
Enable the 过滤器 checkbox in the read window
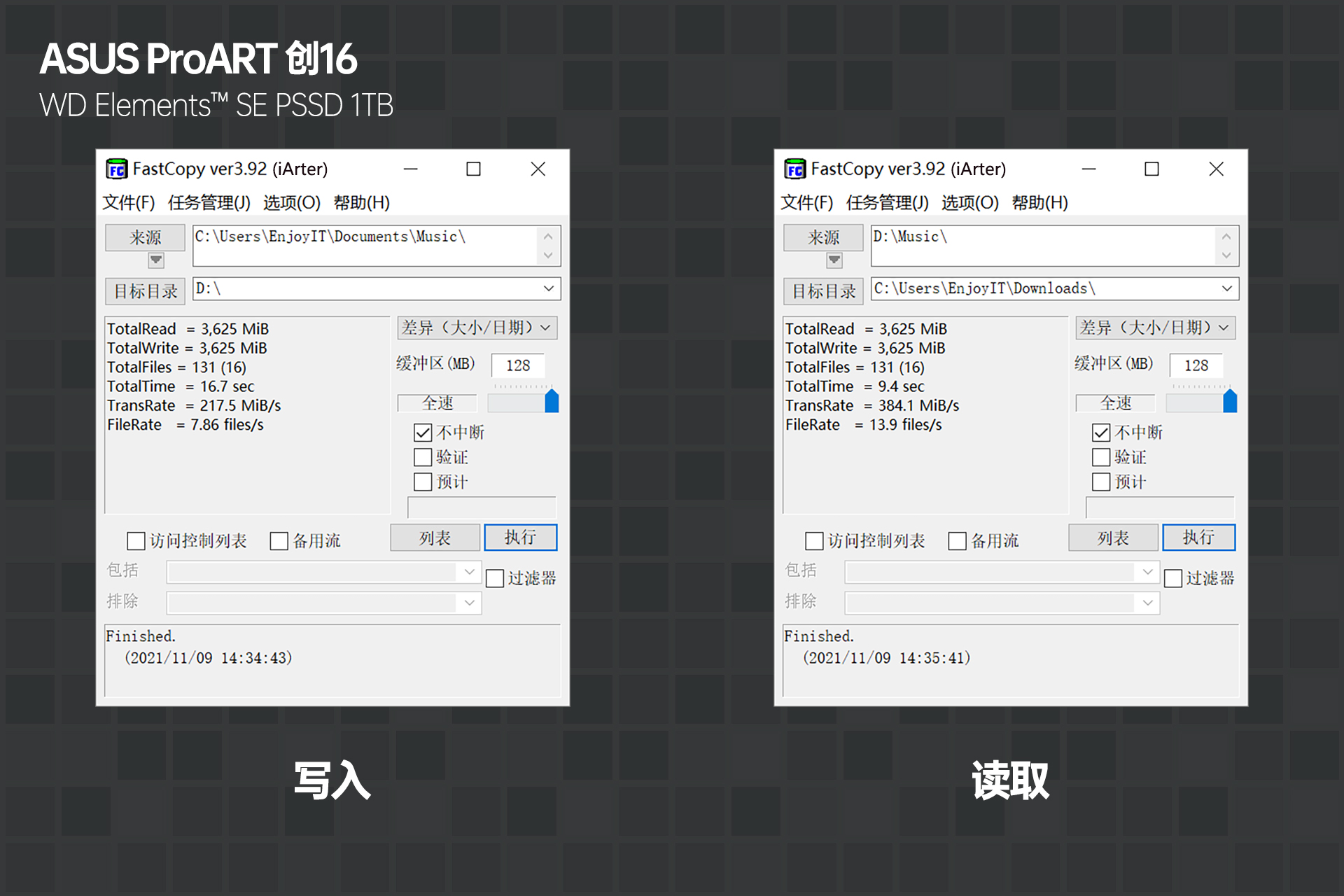point(1173,577)
